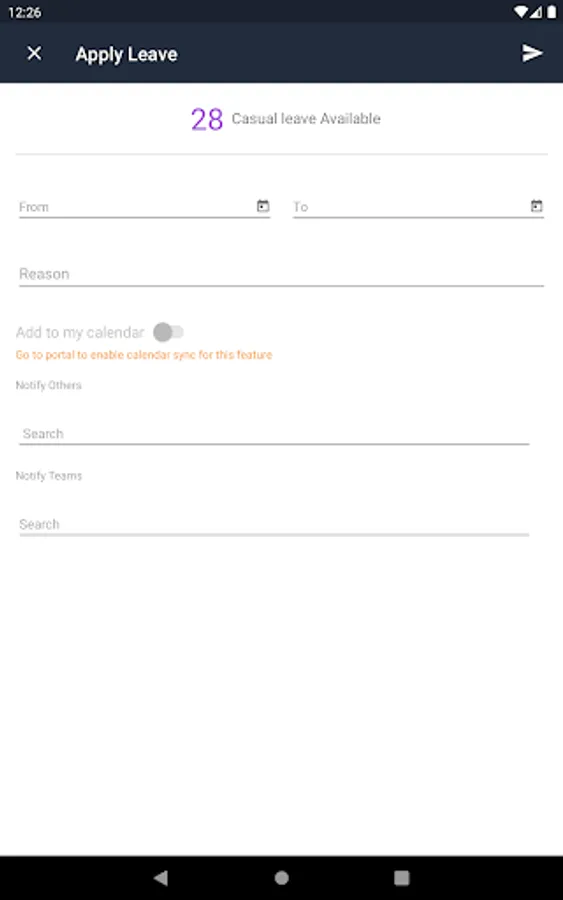This screenshot has height=900, width=563.
Task: Focus the To date field
Action: click(418, 207)
